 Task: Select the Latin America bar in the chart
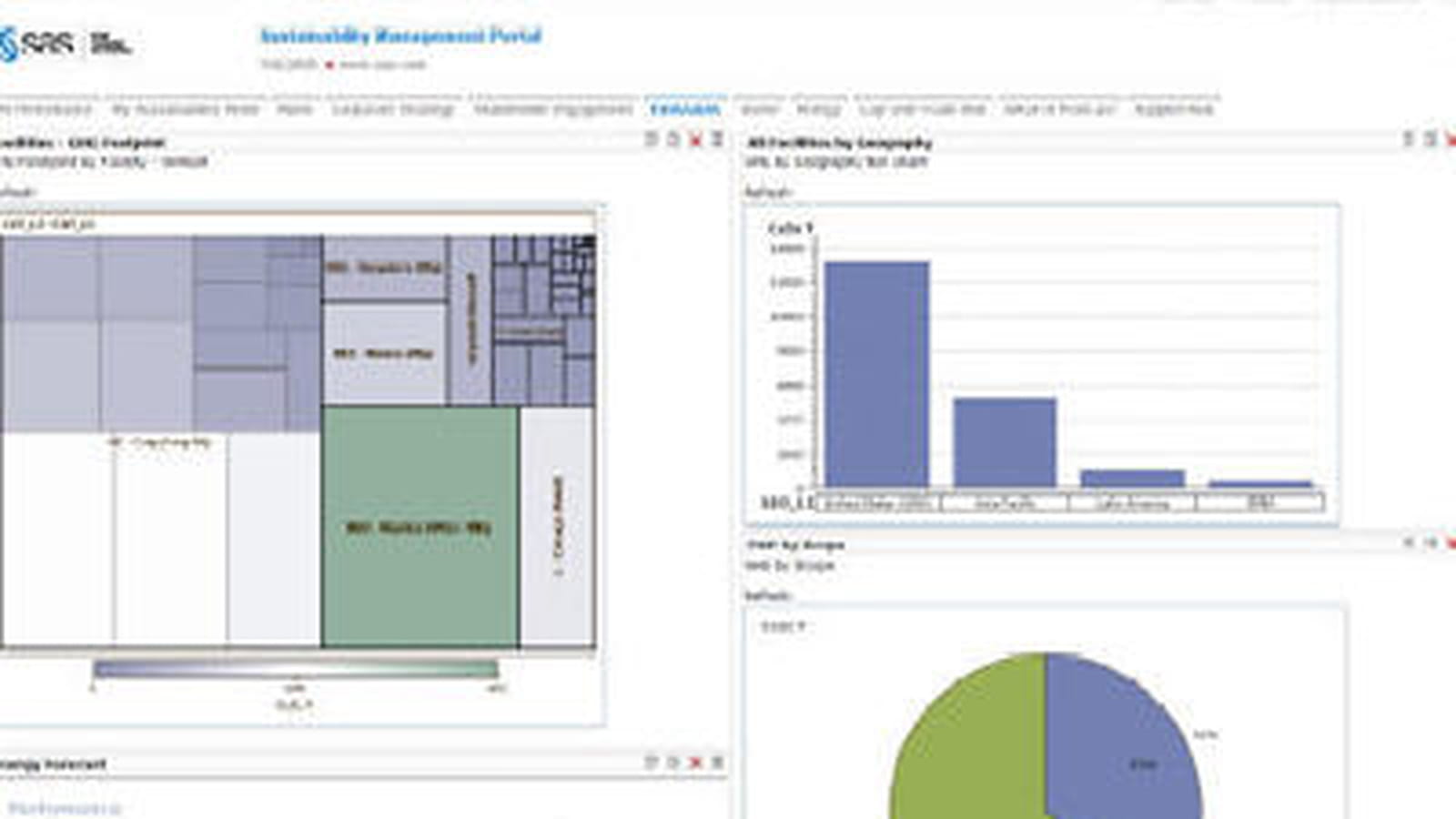[1133, 479]
